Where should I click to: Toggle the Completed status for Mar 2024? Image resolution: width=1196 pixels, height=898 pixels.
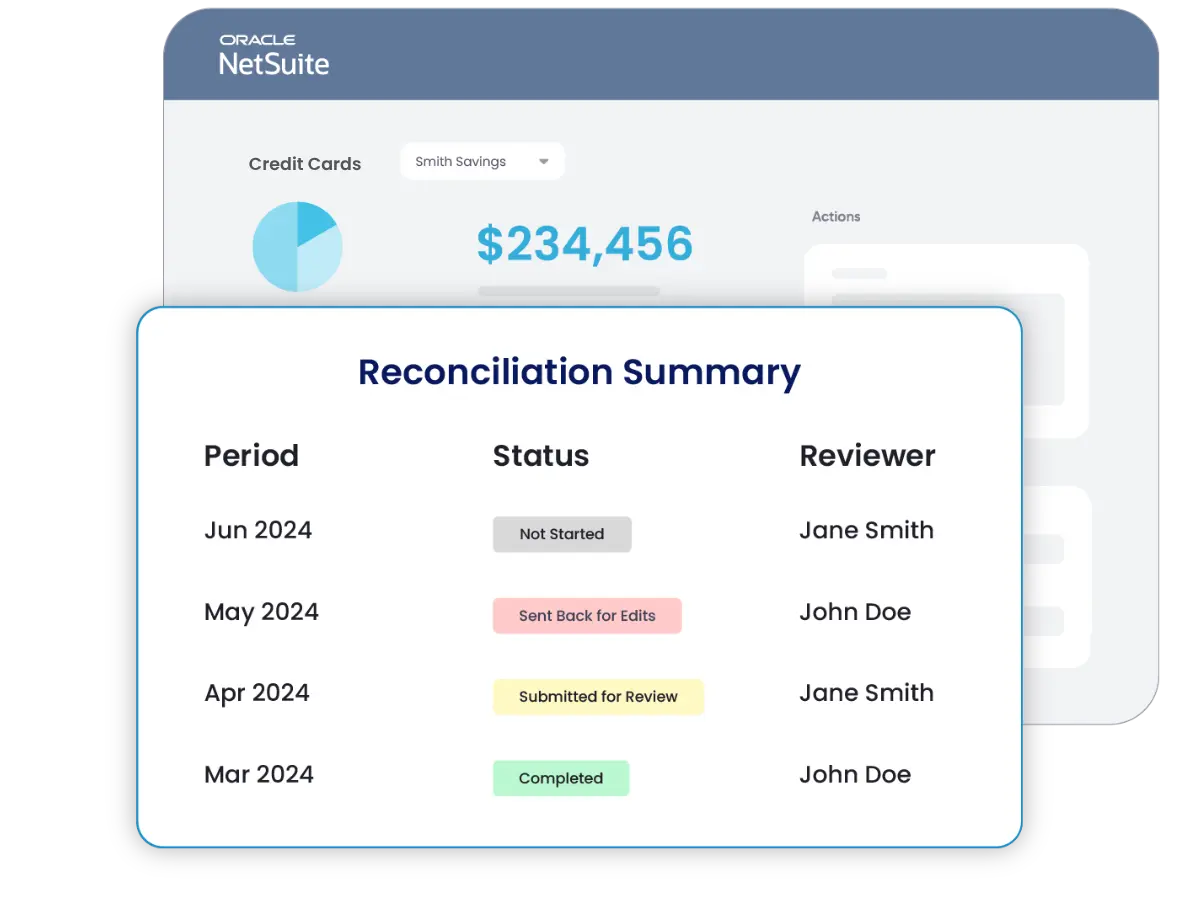click(560, 778)
